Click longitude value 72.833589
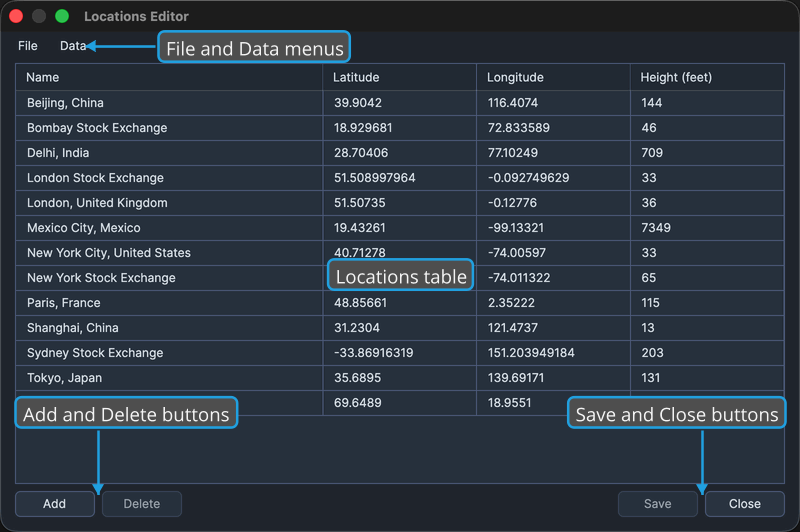The width and height of the screenshot is (800, 532). point(519,128)
